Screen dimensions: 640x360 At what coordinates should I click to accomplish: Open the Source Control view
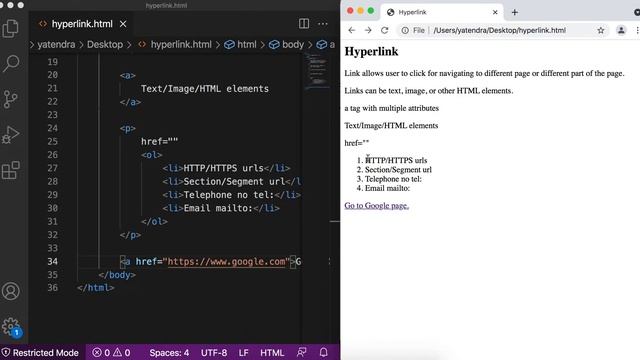click(x=10, y=99)
